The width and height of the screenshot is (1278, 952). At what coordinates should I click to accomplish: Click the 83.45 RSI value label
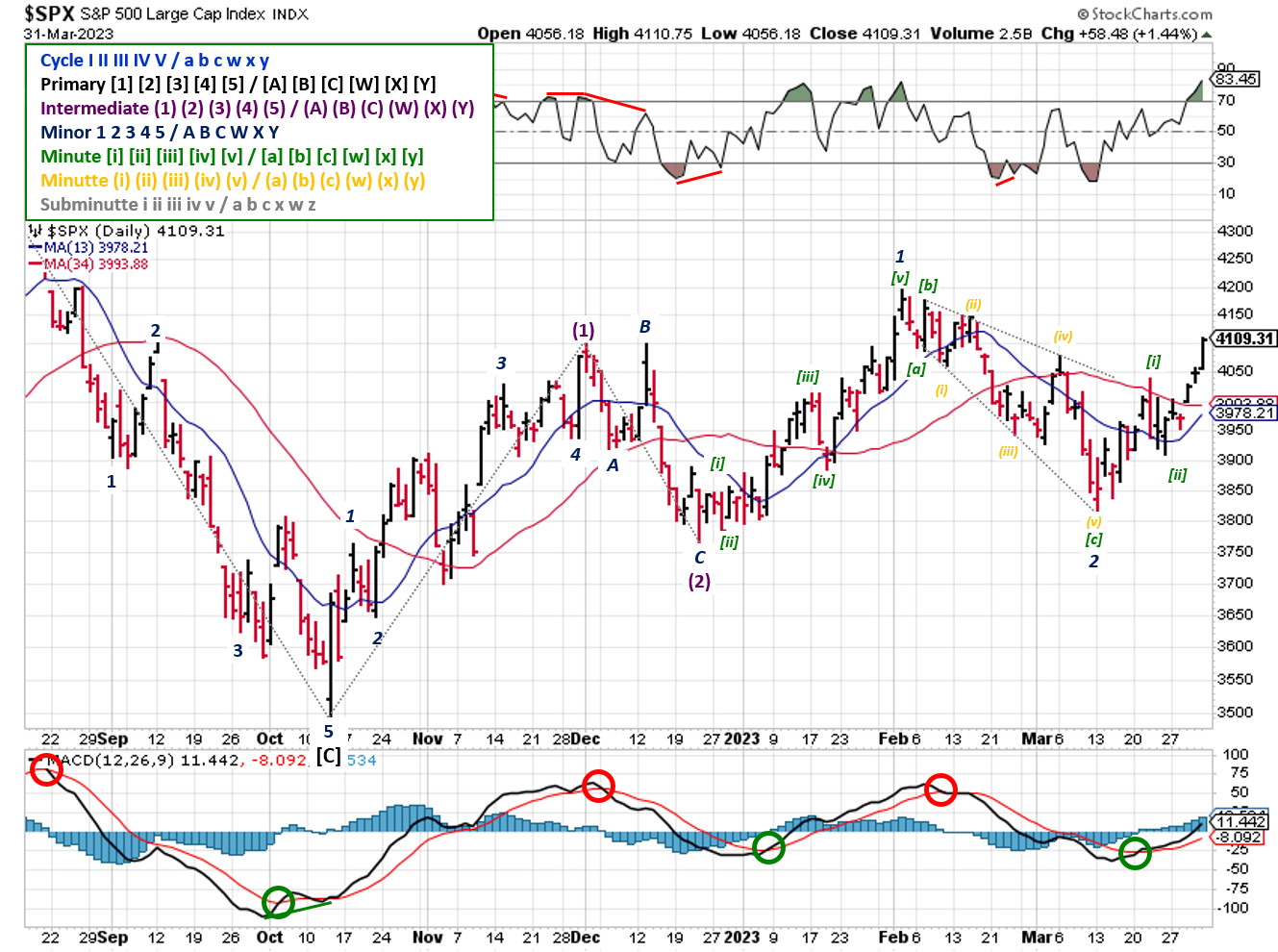pyautogui.click(x=1236, y=79)
